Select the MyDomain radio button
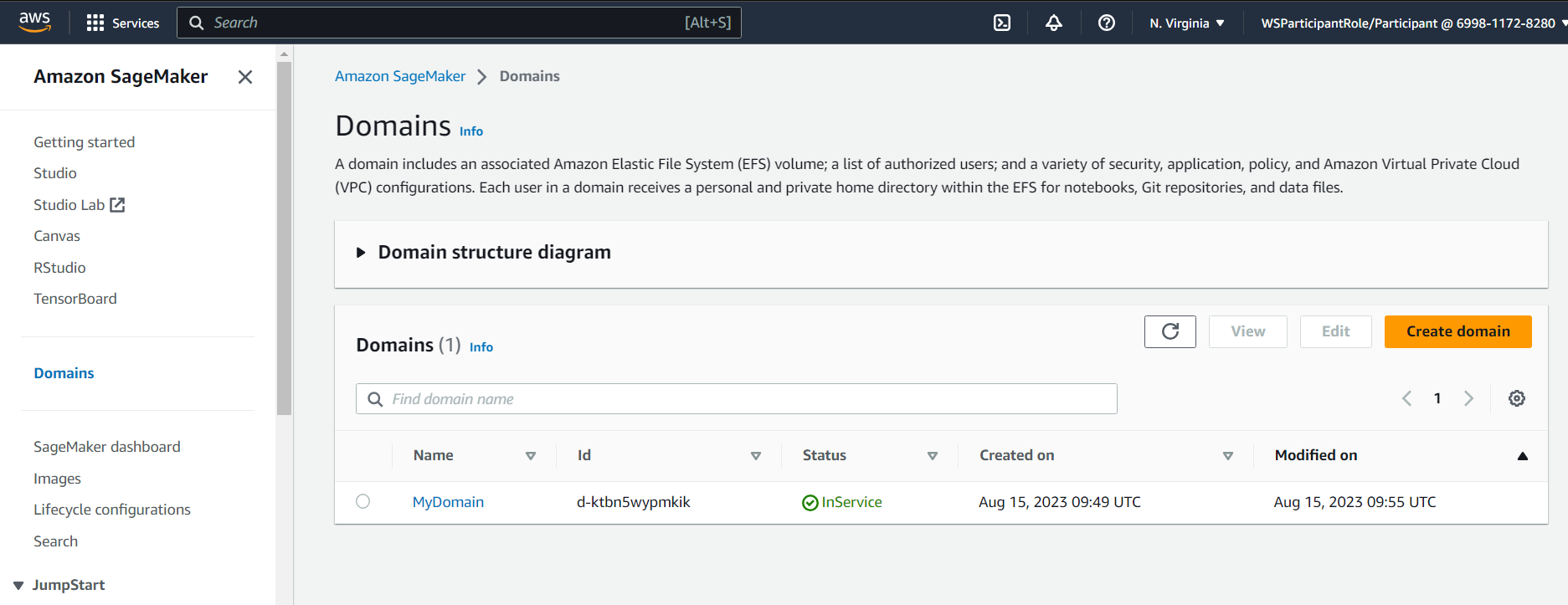This screenshot has width=1568, height=605. click(362, 501)
